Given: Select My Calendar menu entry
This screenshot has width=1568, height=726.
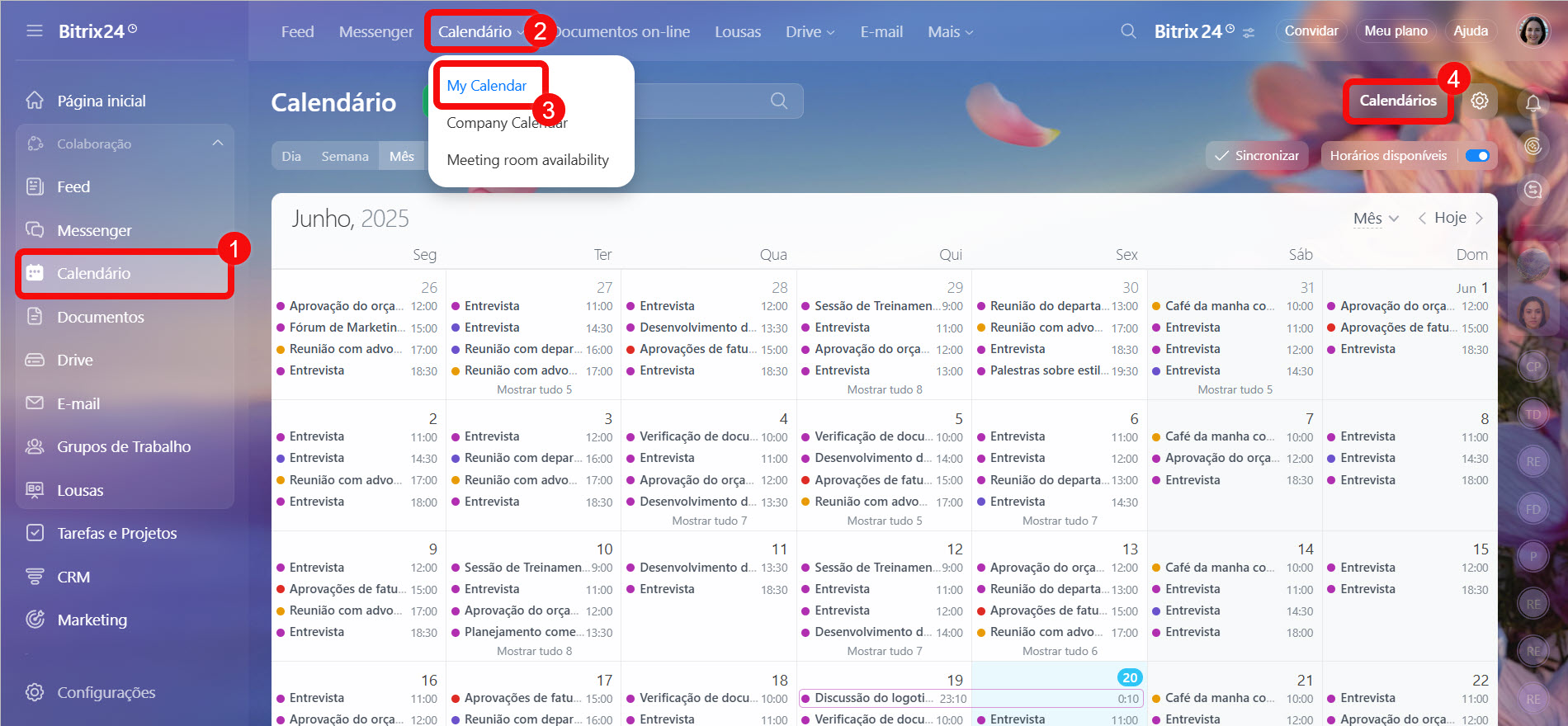Looking at the screenshot, I should [486, 85].
